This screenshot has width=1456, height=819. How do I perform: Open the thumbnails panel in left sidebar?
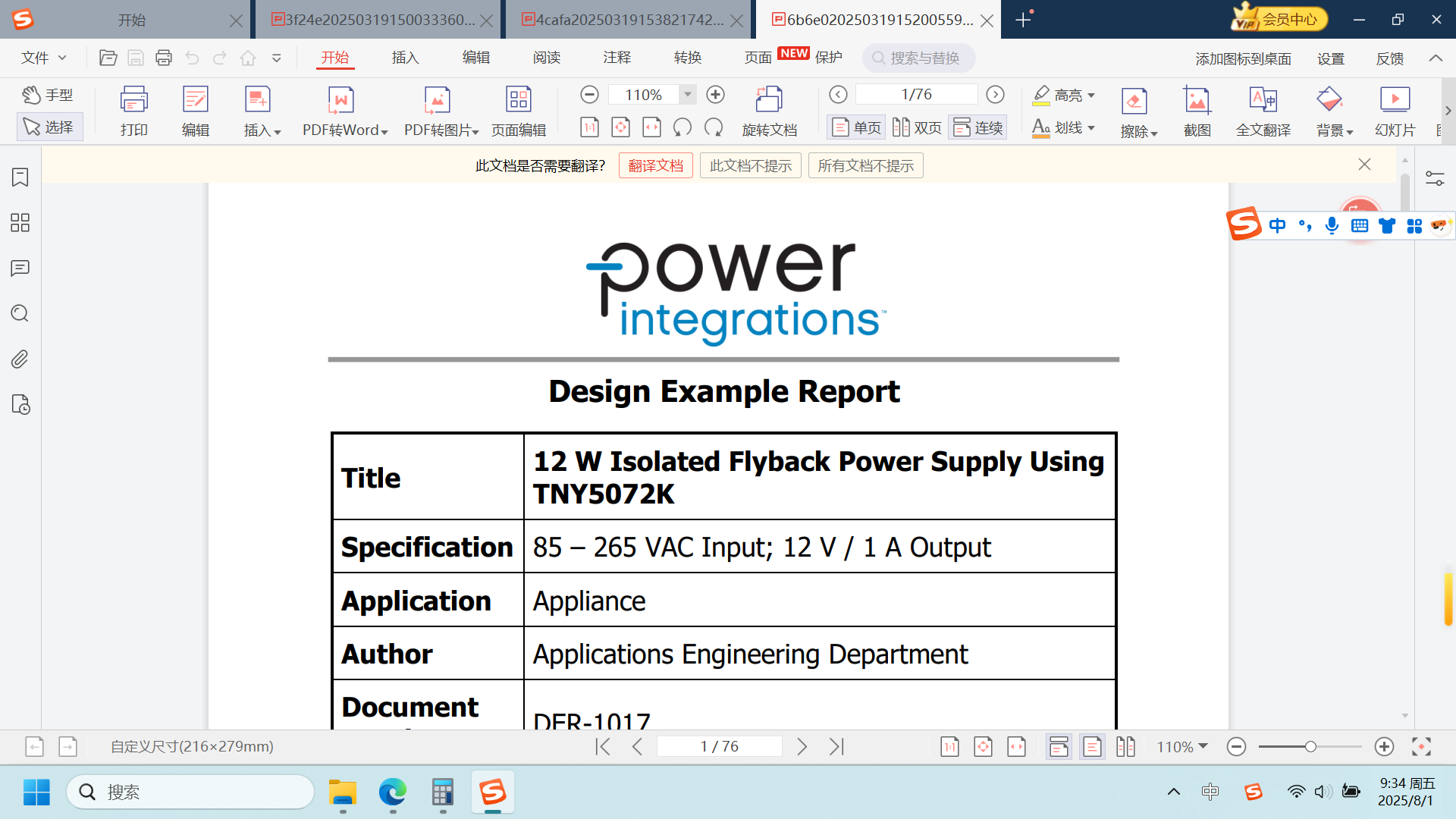(20, 223)
